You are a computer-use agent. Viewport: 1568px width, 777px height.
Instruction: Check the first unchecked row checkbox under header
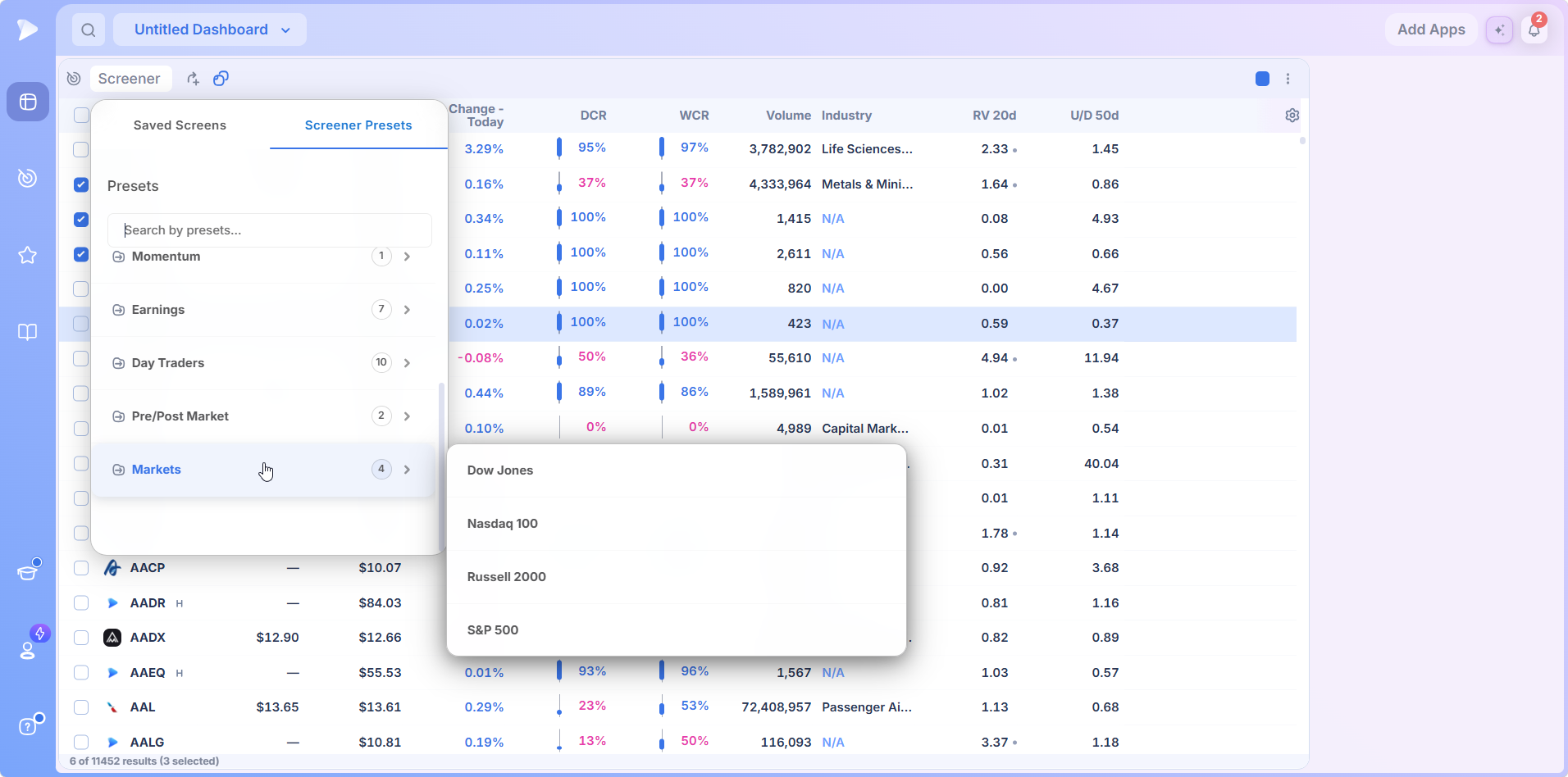click(81, 150)
